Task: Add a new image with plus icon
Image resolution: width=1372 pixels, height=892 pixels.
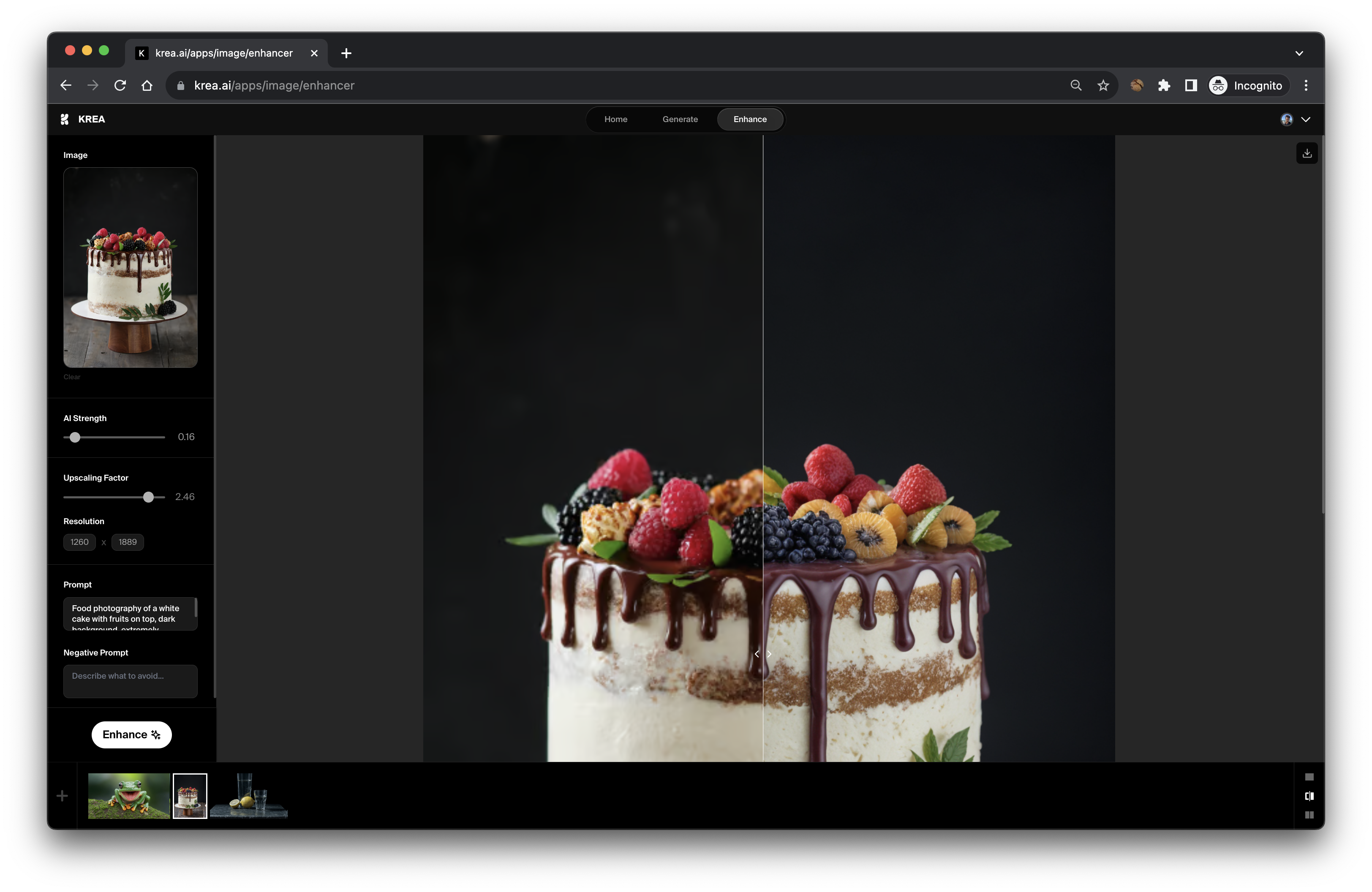Action: 62,796
